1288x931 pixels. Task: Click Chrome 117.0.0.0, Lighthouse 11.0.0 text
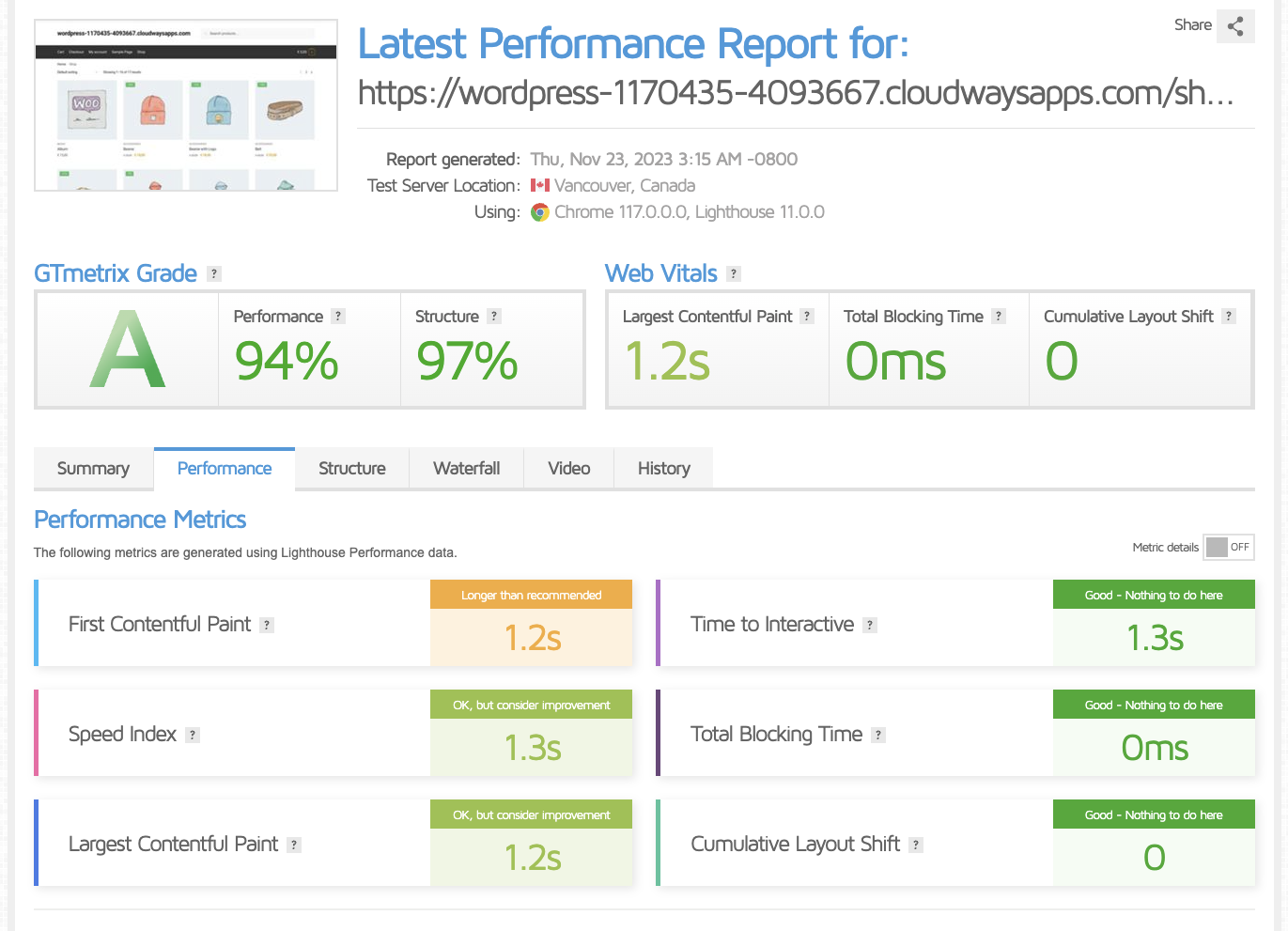click(690, 212)
